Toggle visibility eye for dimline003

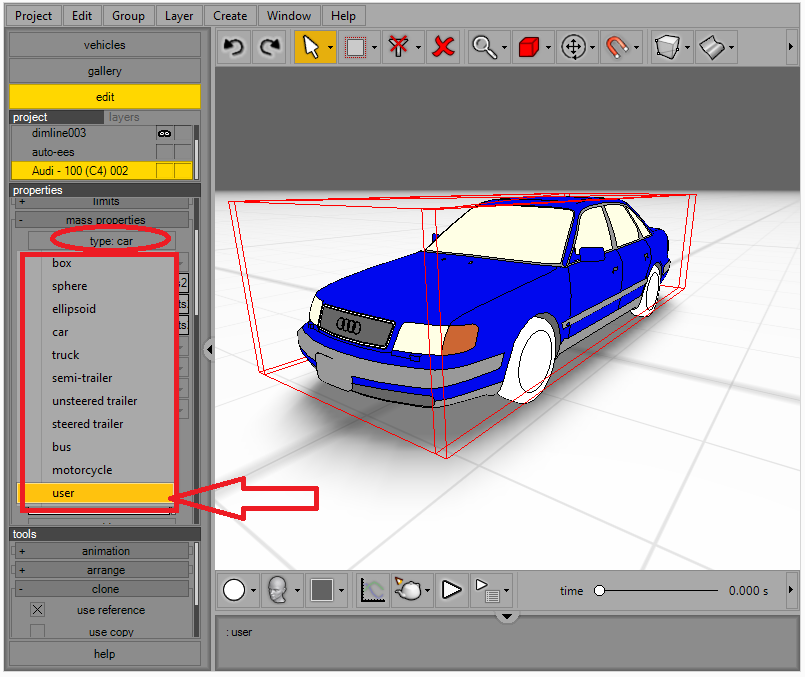point(164,133)
